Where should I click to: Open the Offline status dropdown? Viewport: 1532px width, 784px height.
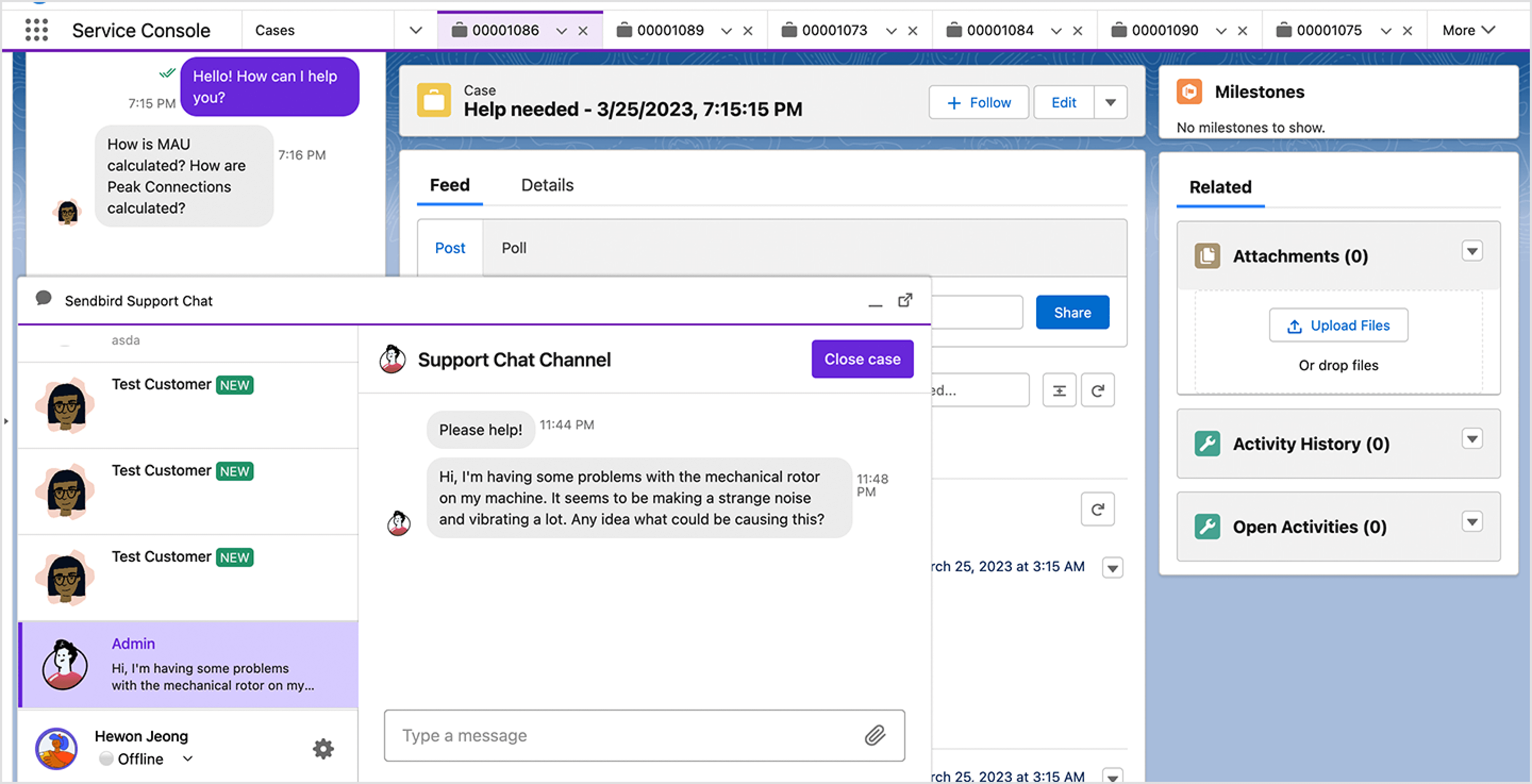pyautogui.click(x=187, y=758)
